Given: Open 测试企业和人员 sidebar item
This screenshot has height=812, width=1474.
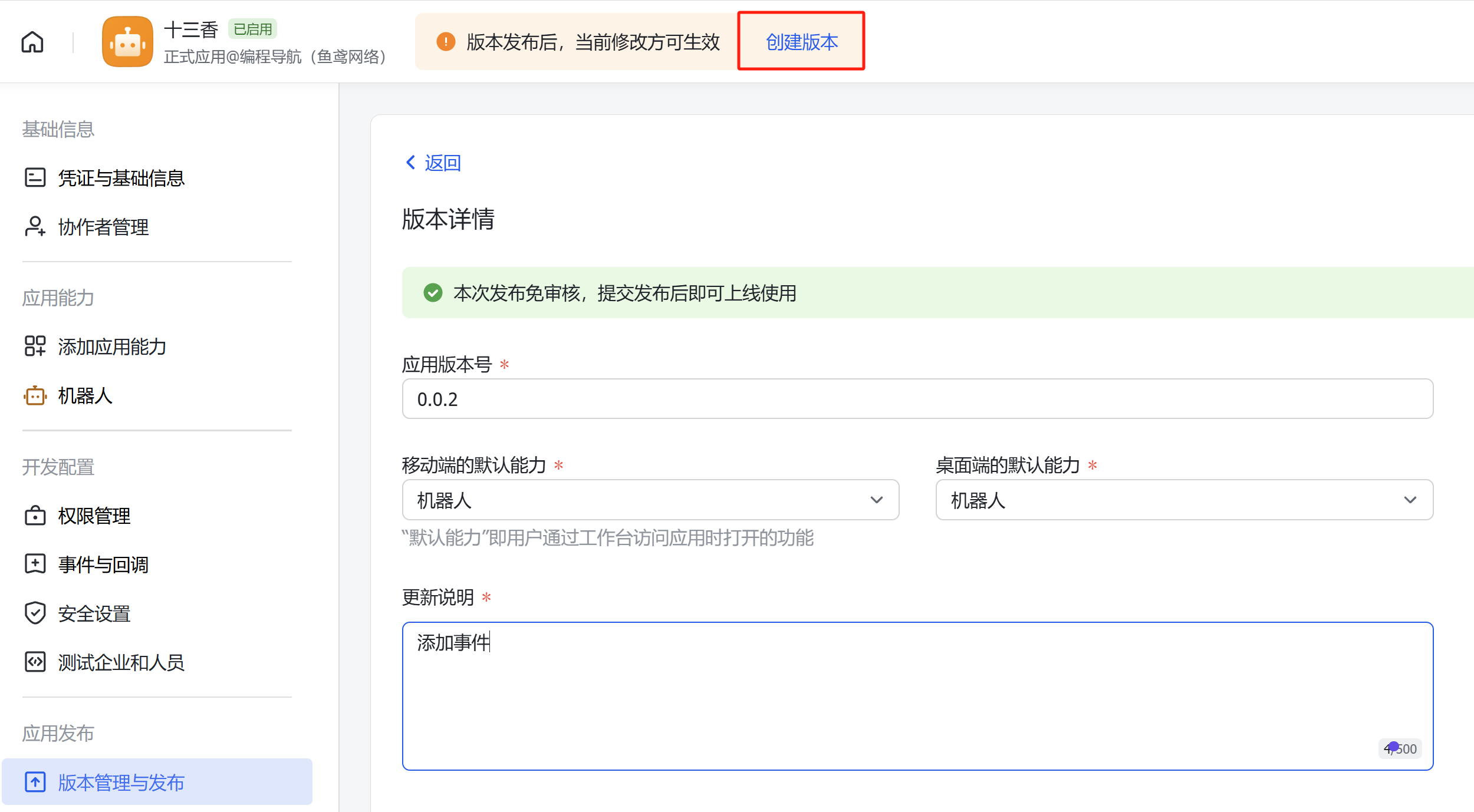Looking at the screenshot, I should [121, 662].
